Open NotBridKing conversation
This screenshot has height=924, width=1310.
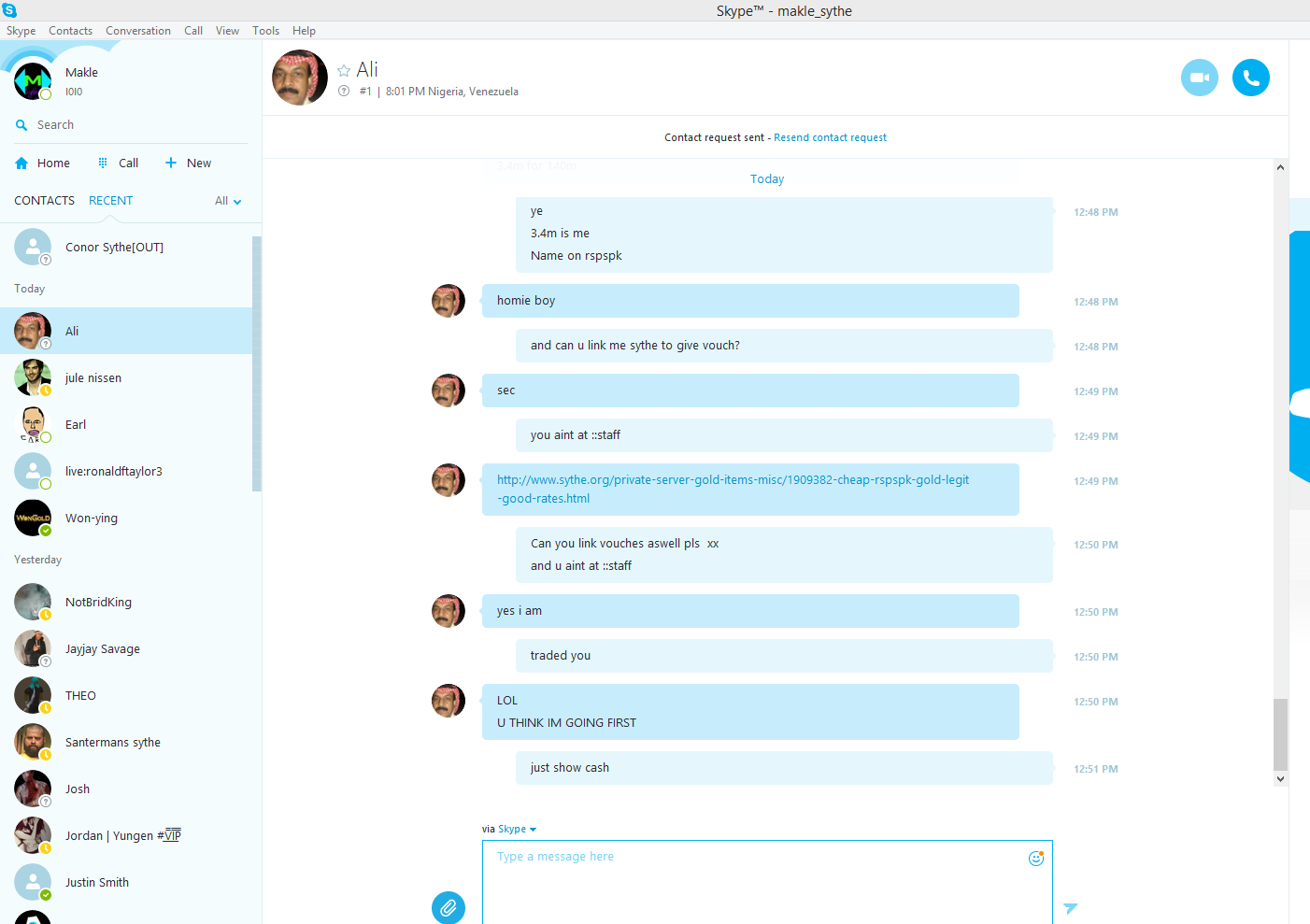(126, 602)
